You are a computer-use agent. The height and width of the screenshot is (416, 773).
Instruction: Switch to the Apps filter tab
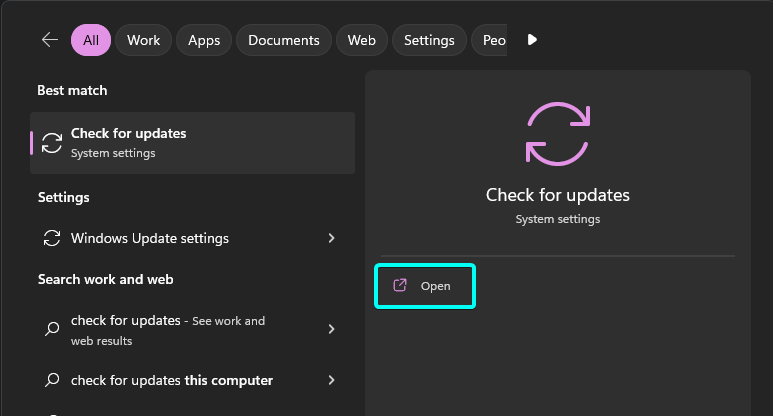pyautogui.click(x=204, y=40)
